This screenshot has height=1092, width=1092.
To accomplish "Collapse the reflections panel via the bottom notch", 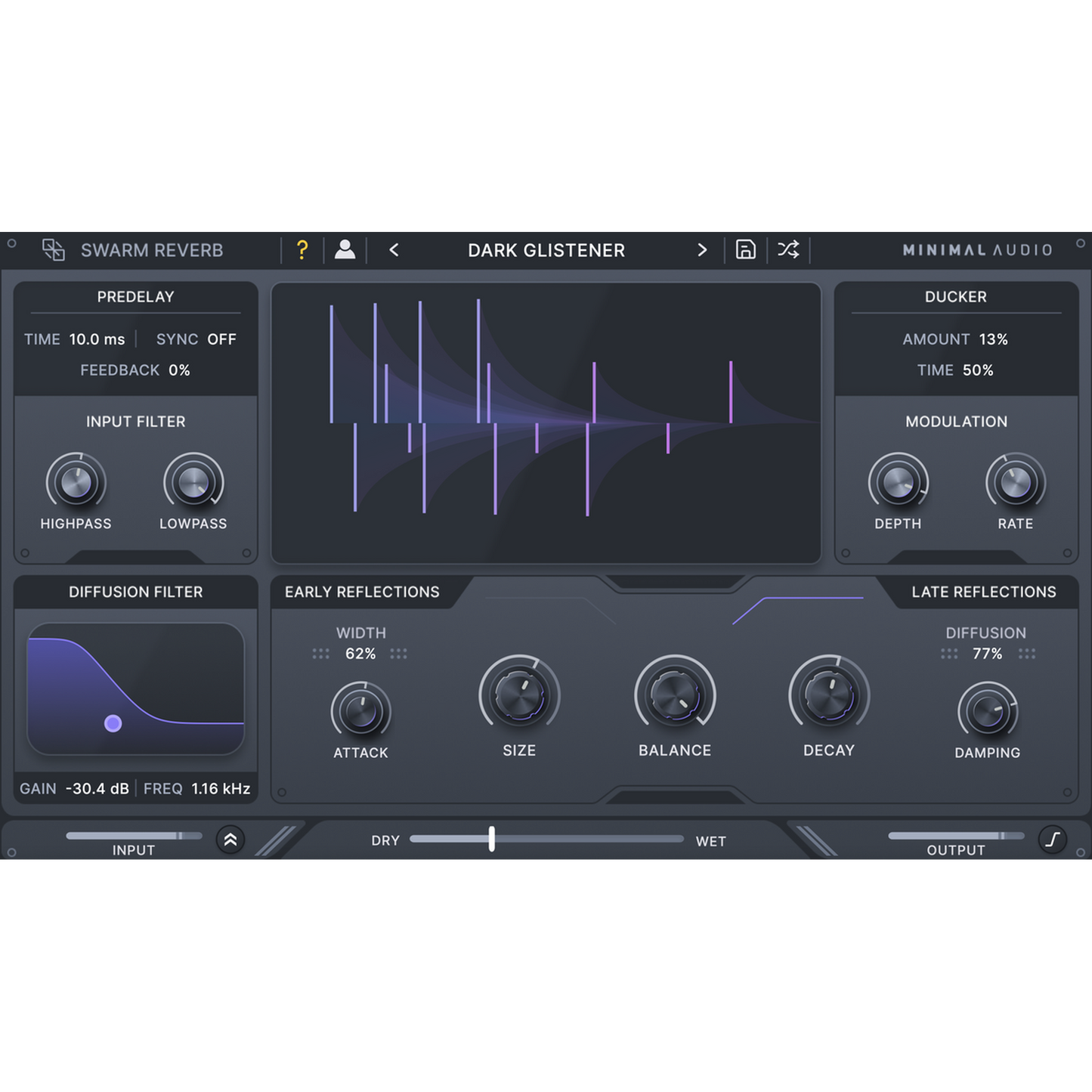I will point(676,793).
